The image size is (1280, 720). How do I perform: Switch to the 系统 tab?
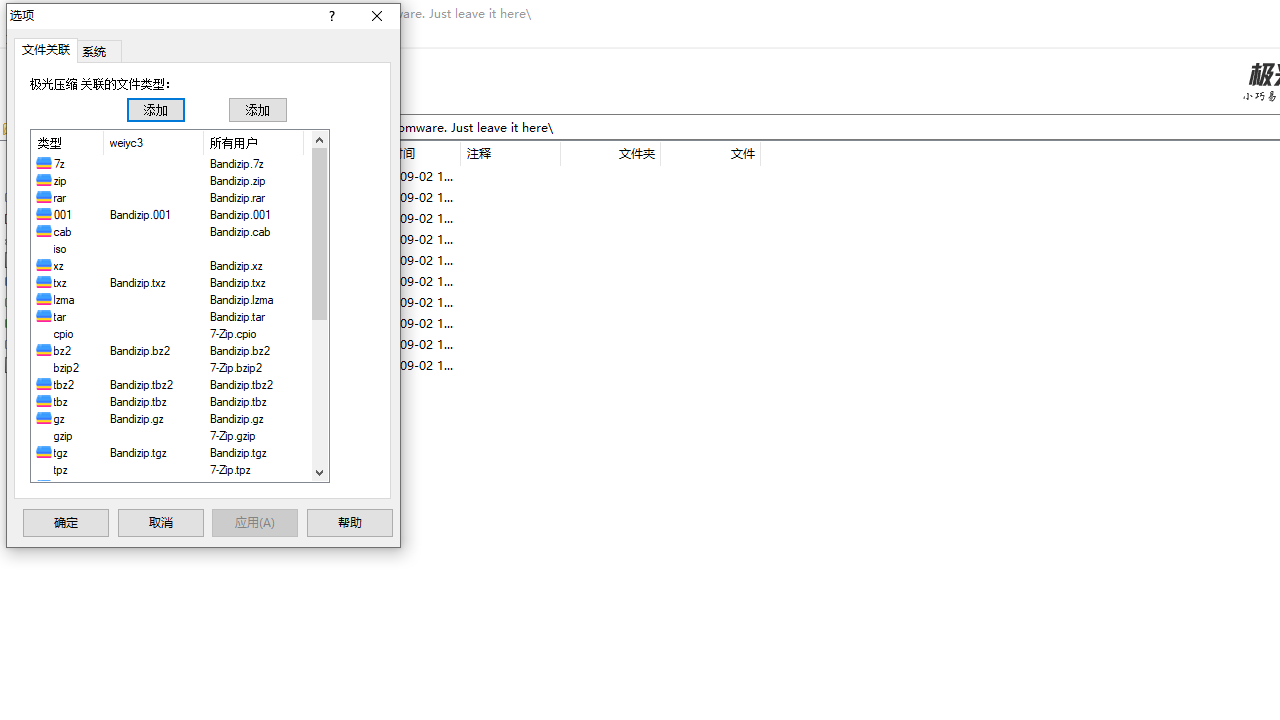tap(95, 52)
